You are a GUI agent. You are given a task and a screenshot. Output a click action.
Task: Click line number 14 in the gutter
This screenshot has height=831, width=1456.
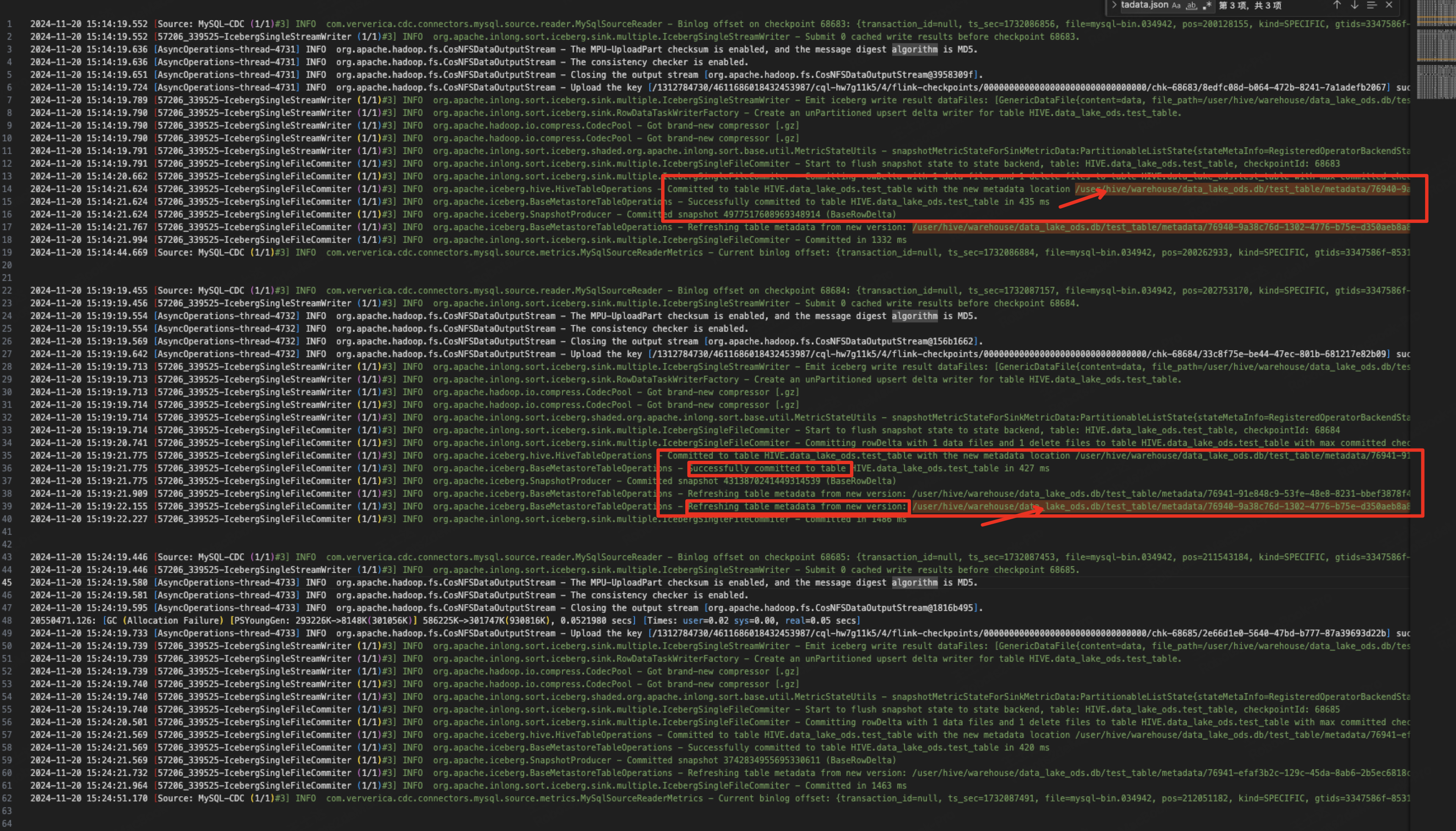8,189
